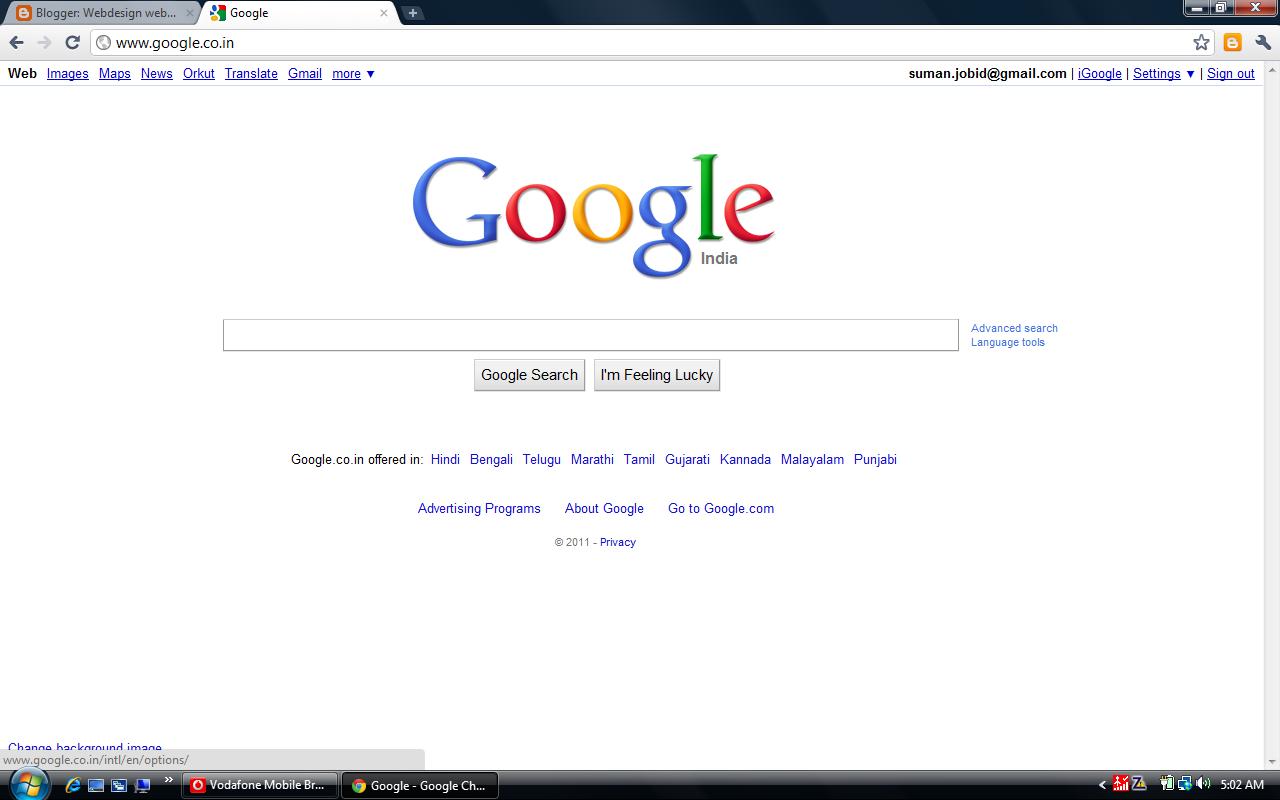The image size is (1280, 800).
Task: Click the blue monitor icon in Quick Launch
Action: pyautogui.click(x=142, y=785)
